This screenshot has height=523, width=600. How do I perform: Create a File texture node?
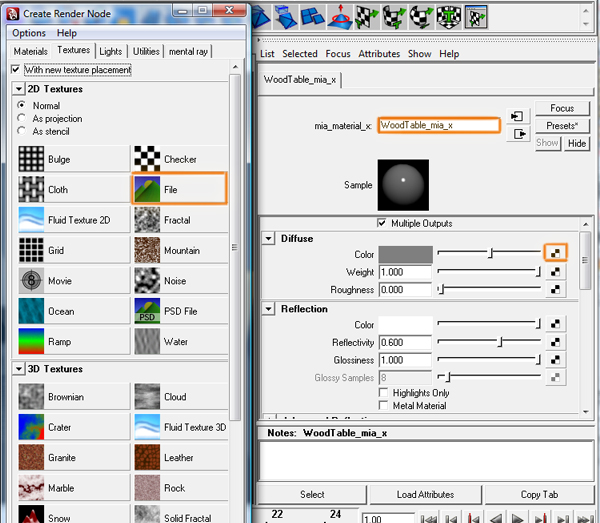click(x=180, y=189)
